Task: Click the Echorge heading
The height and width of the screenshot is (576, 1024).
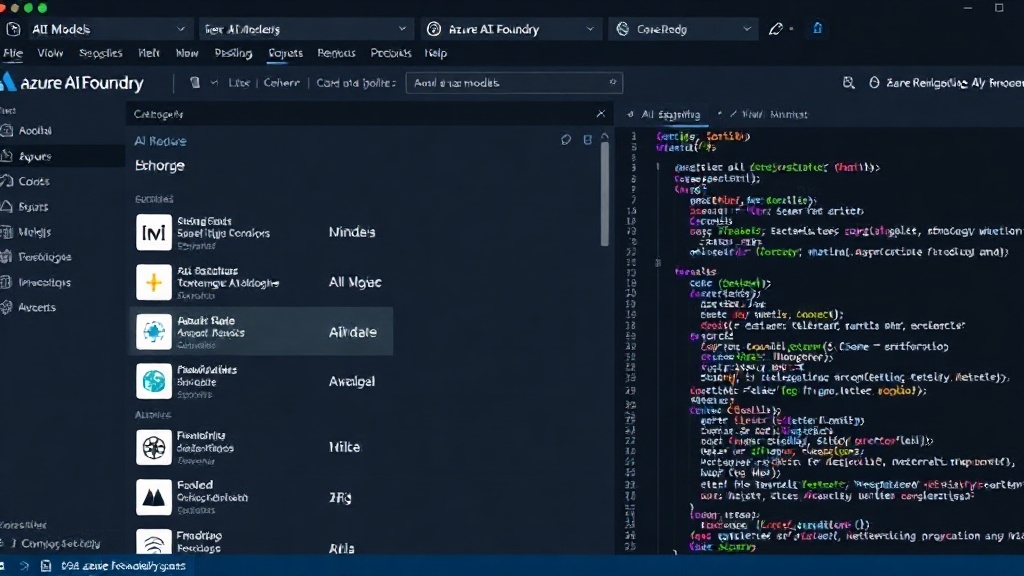Action: [160, 165]
